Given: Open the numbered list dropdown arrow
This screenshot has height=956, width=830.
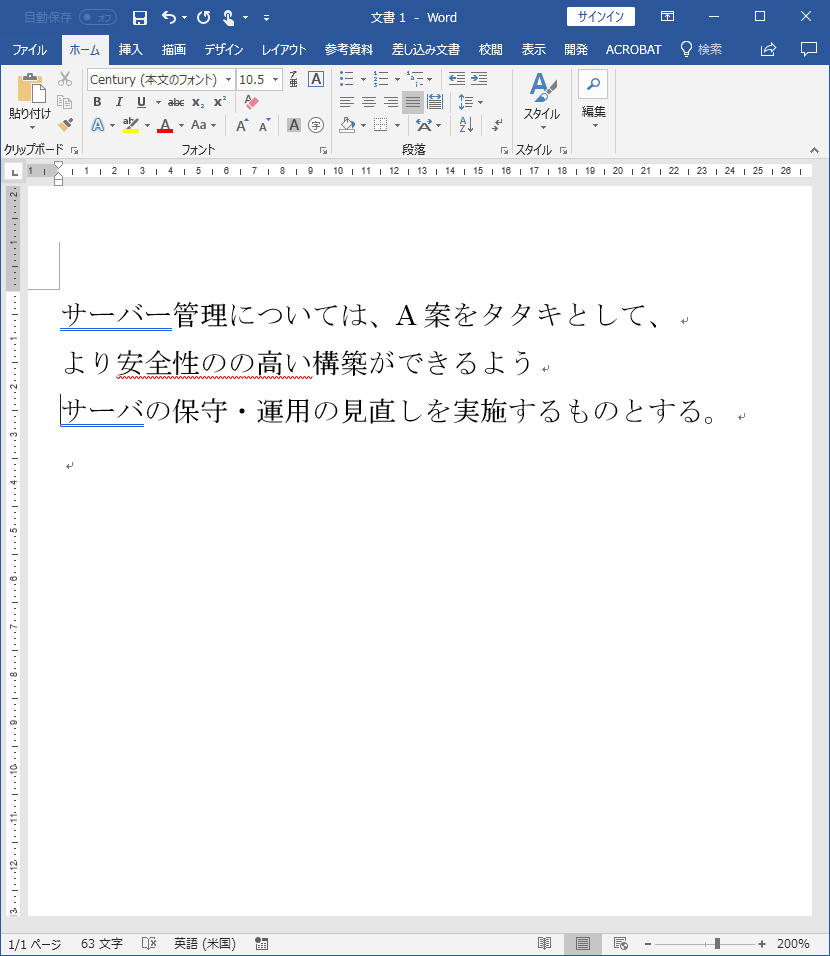Looking at the screenshot, I should point(398,79).
